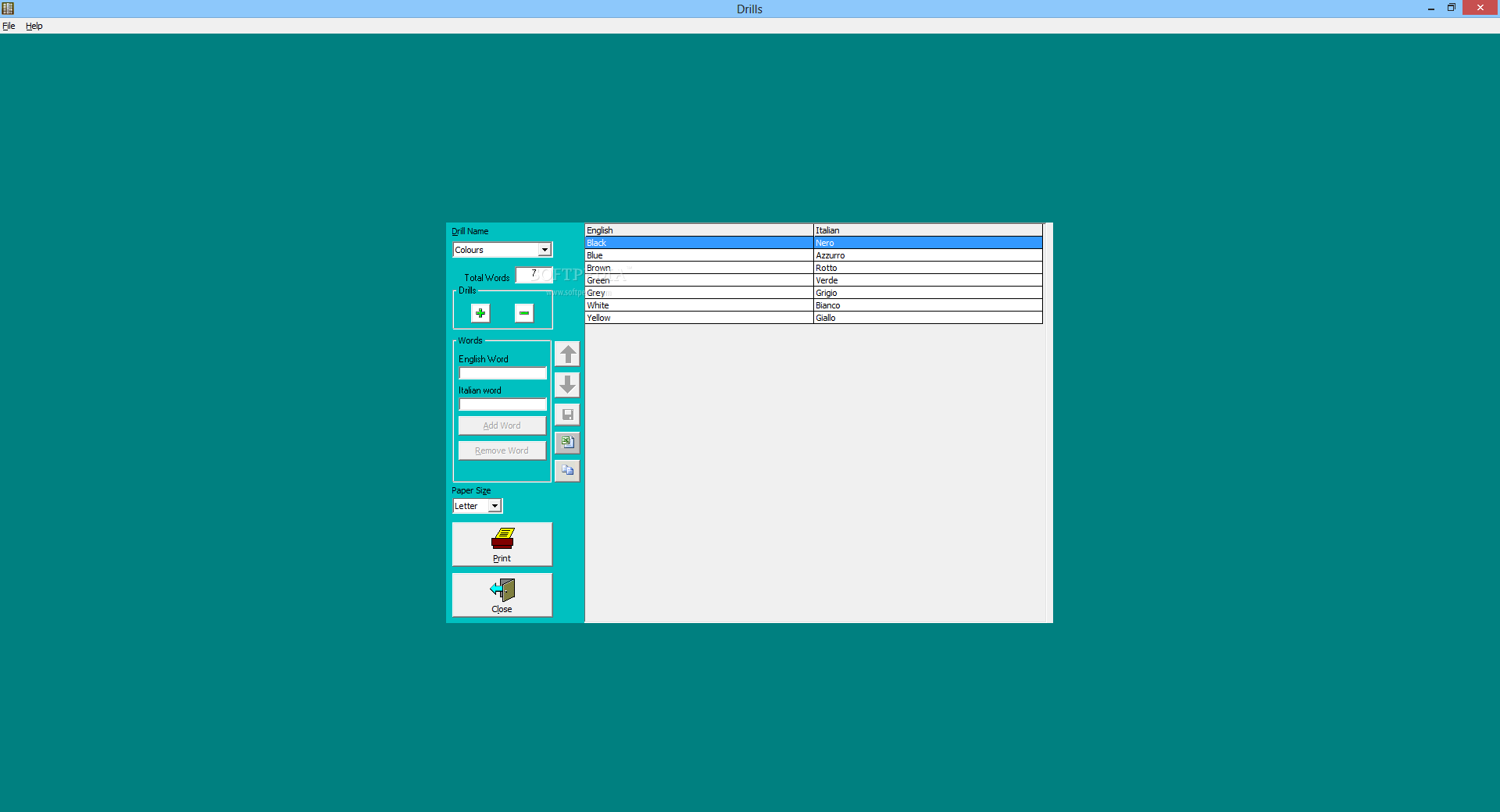Click the Add Word button
Image resolution: width=1500 pixels, height=812 pixels.
(x=502, y=426)
